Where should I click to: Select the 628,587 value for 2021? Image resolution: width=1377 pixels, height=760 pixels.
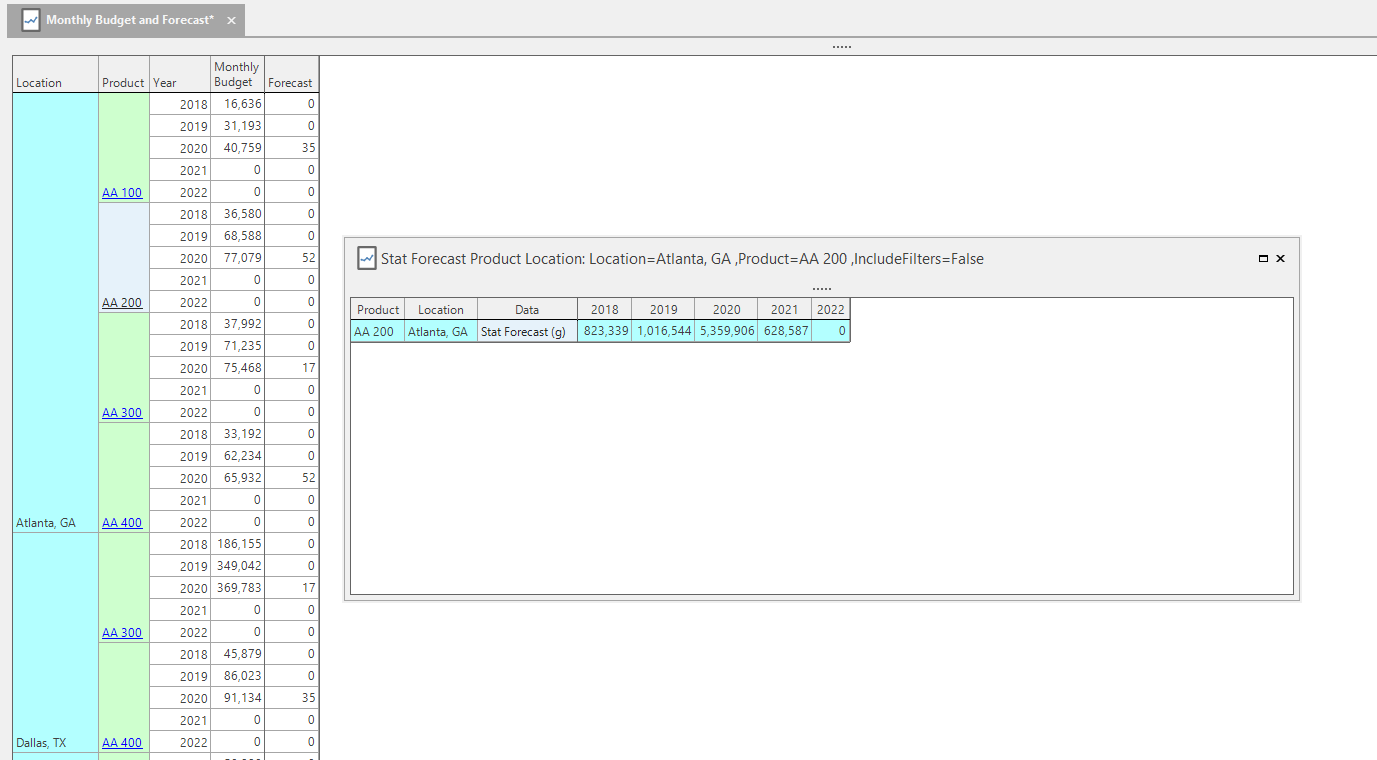(x=784, y=331)
